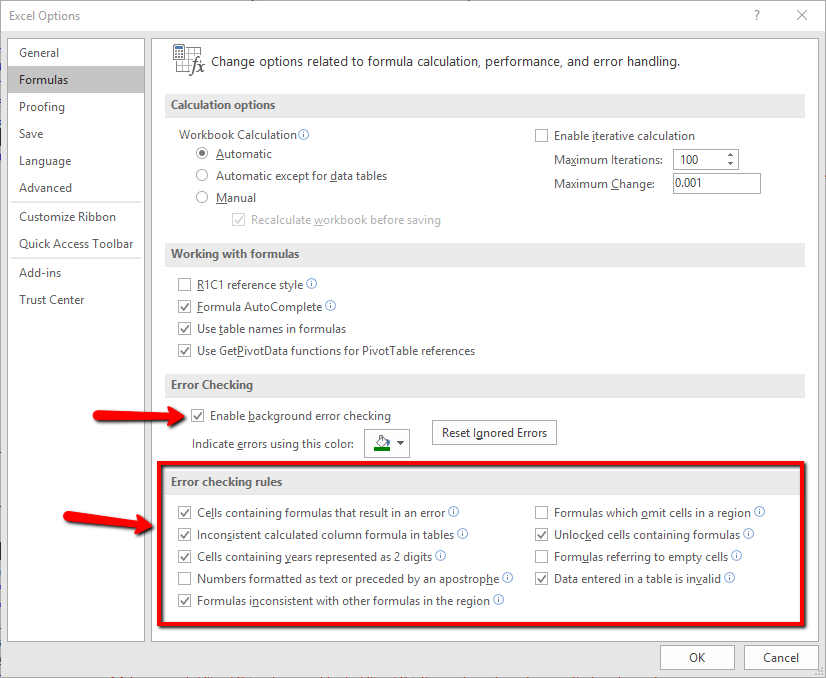The height and width of the screenshot is (678, 826).
Task: Confirm settings with the OK button
Action: point(697,657)
